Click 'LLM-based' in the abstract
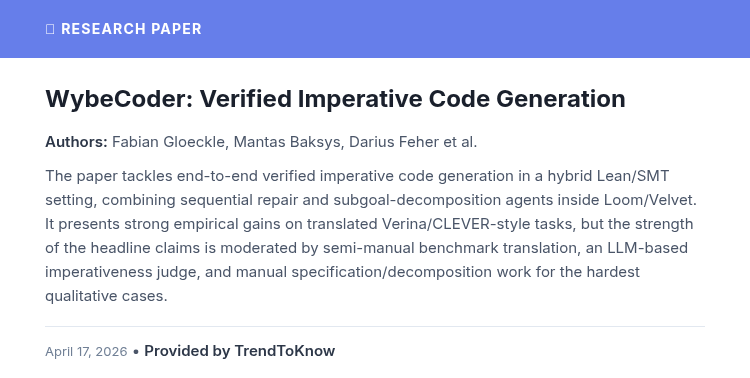 click(x=648, y=248)
